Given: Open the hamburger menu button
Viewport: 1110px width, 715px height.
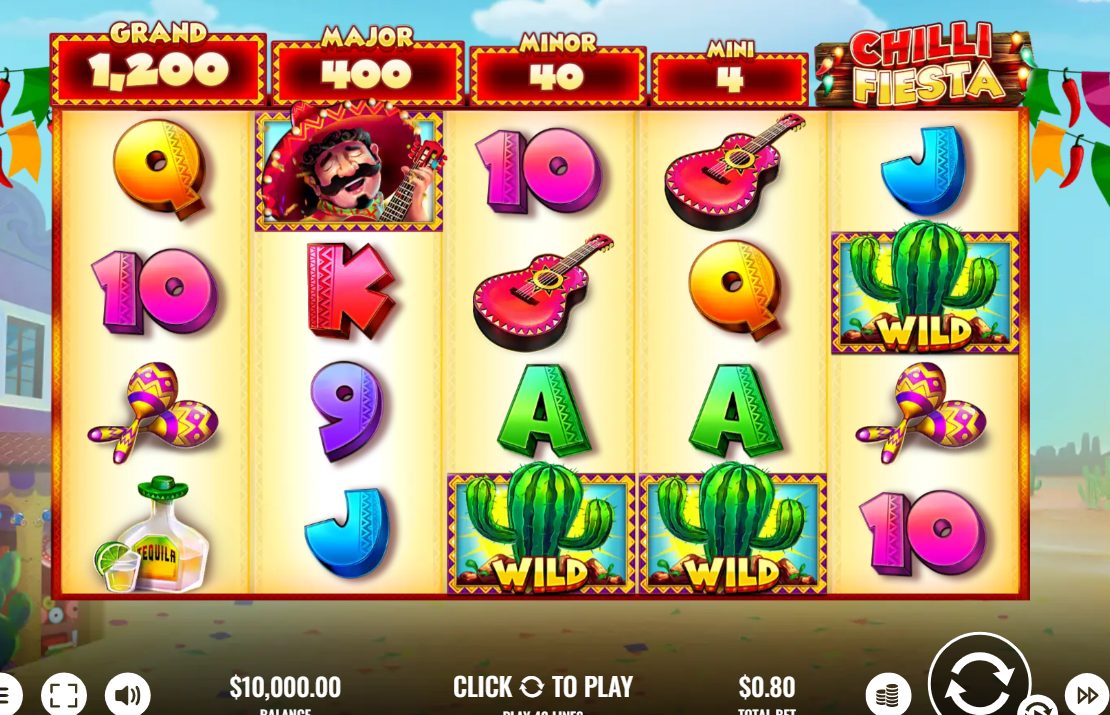Looking at the screenshot, I should pyautogui.click(x=6, y=695).
